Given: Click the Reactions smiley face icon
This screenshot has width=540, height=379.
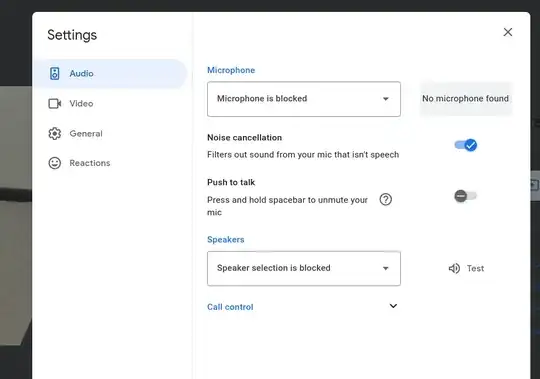Looking at the screenshot, I should click(x=54, y=163).
